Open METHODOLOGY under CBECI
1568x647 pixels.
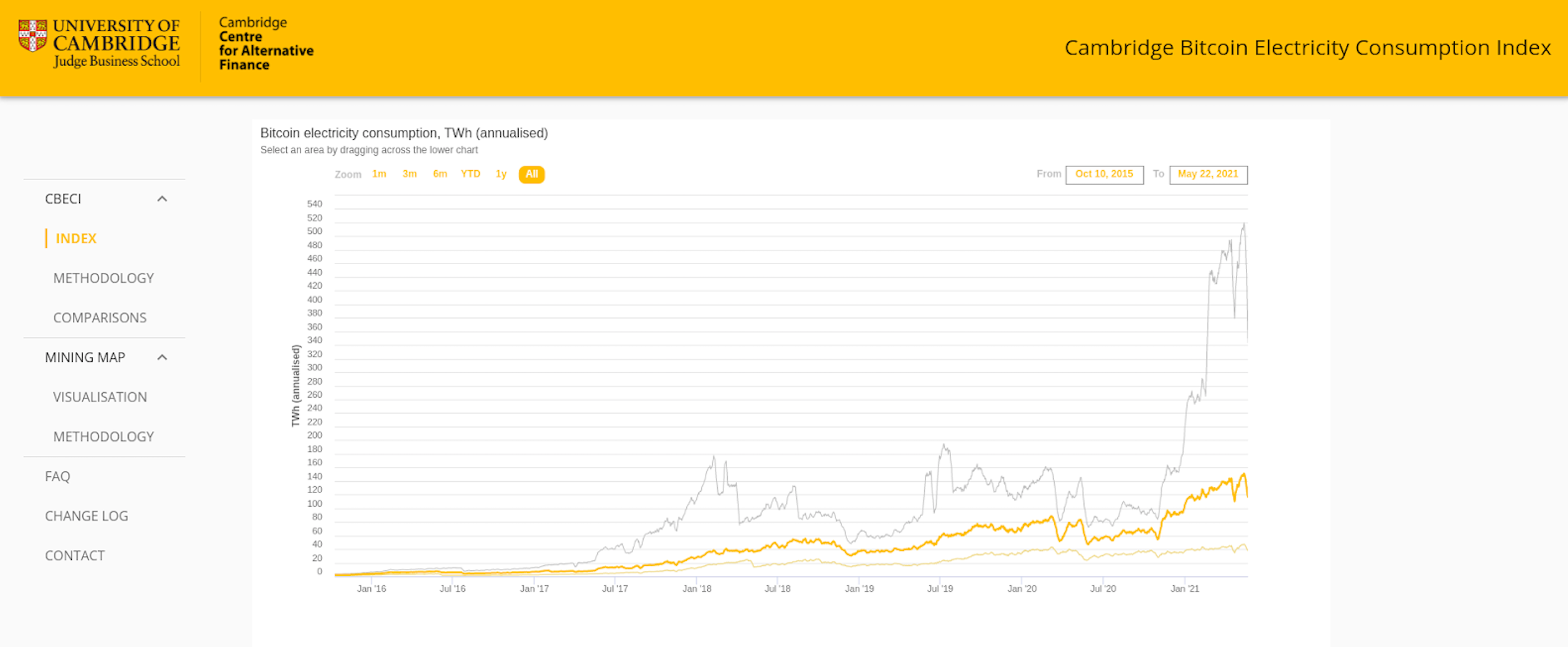pos(103,278)
